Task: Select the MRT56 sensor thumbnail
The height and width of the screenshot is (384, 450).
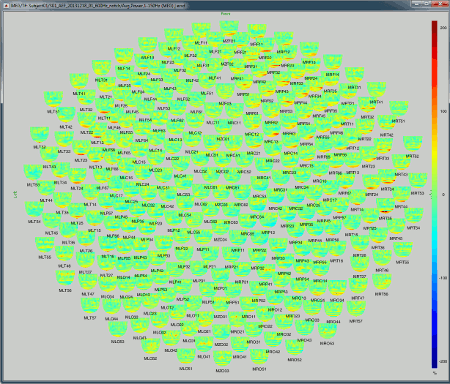Action: (x=382, y=282)
